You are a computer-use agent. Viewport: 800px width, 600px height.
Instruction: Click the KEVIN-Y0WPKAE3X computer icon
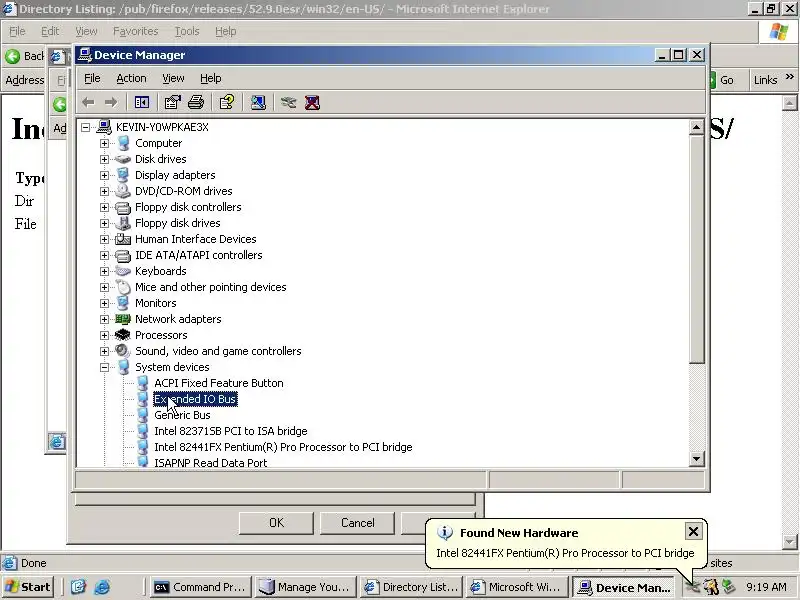coord(104,127)
